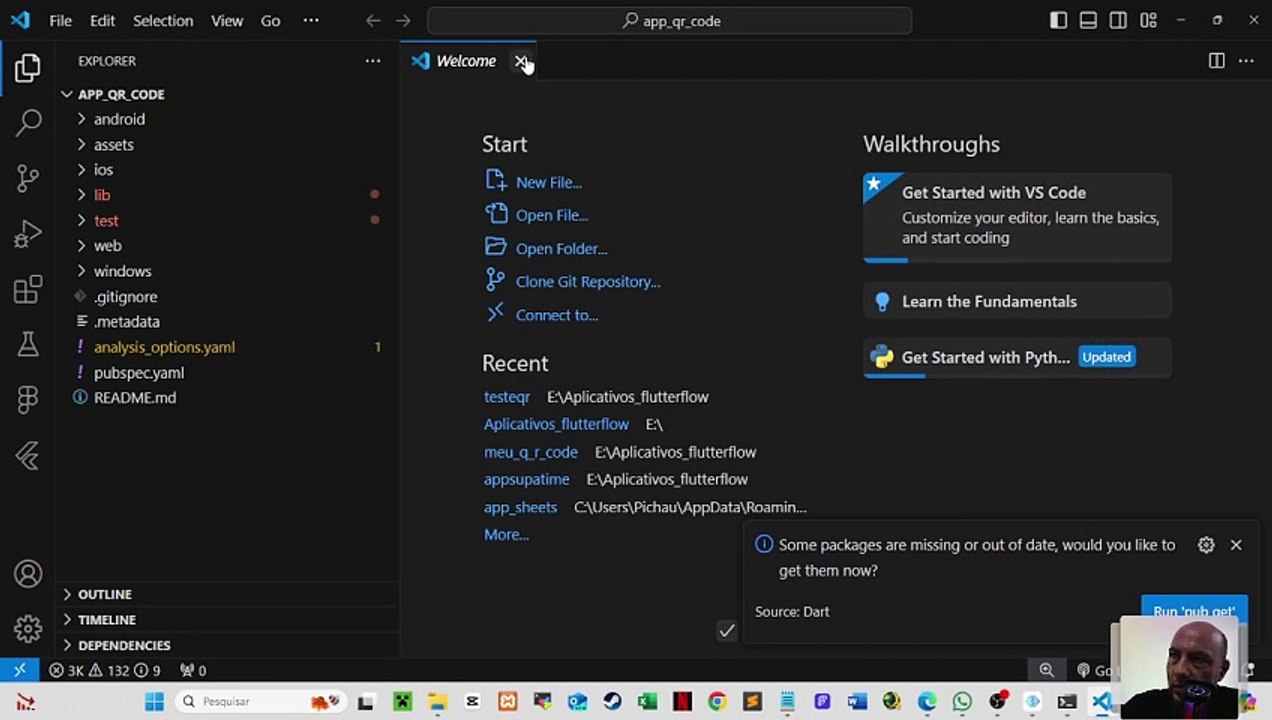The height and width of the screenshot is (720, 1272).
Task: Click the ports forwarded status item
Action: 192,670
